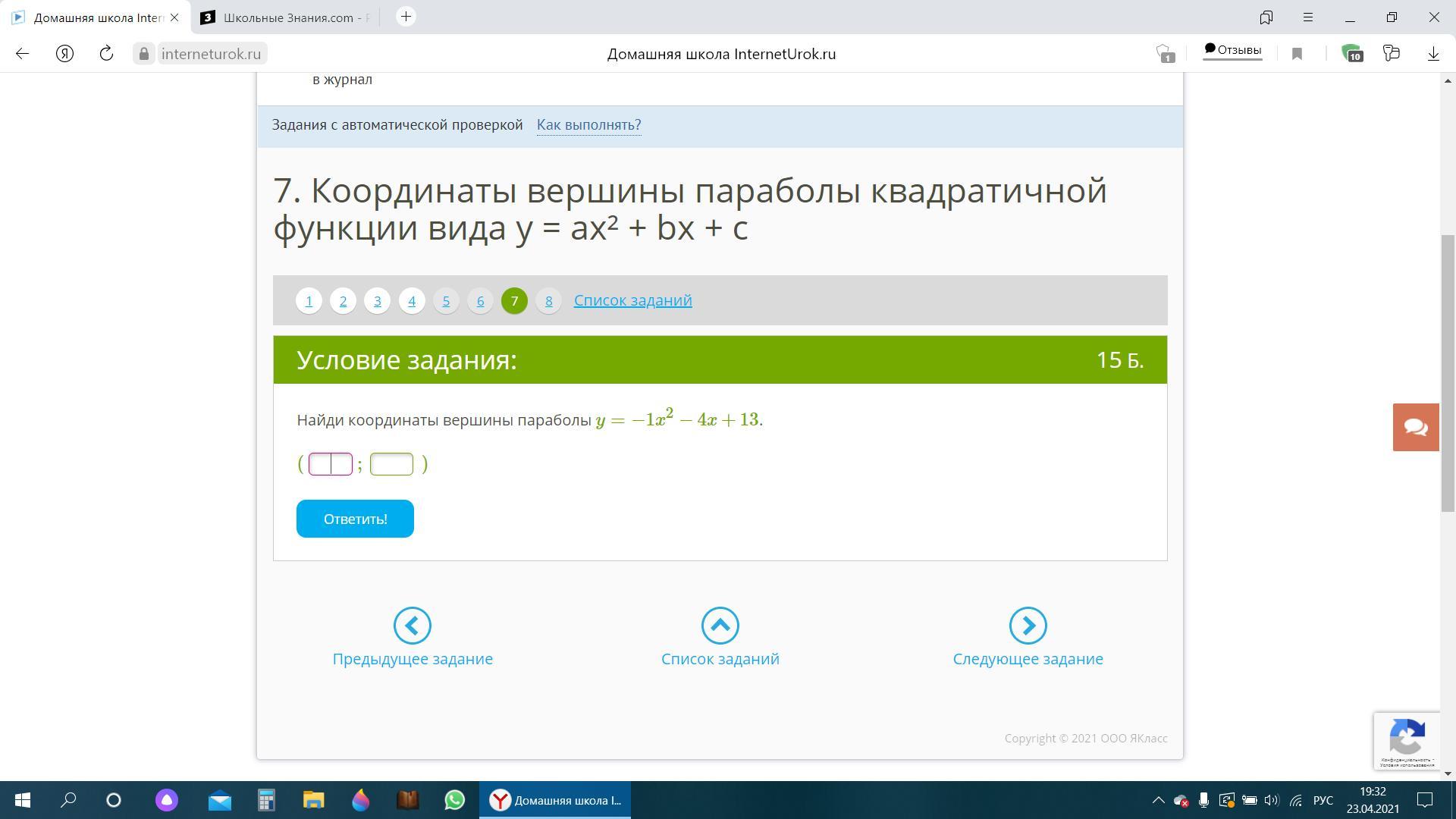Reload the page with refresh icon
The height and width of the screenshot is (819, 1456).
[106, 54]
